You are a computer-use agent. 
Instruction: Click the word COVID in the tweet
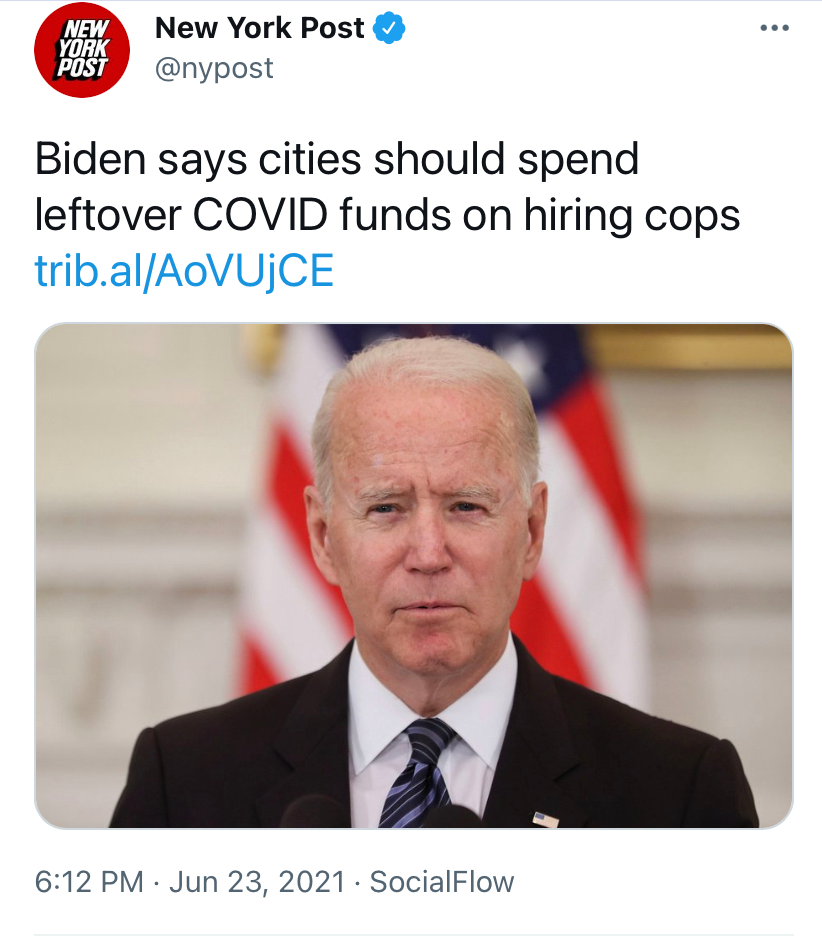(260, 214)
